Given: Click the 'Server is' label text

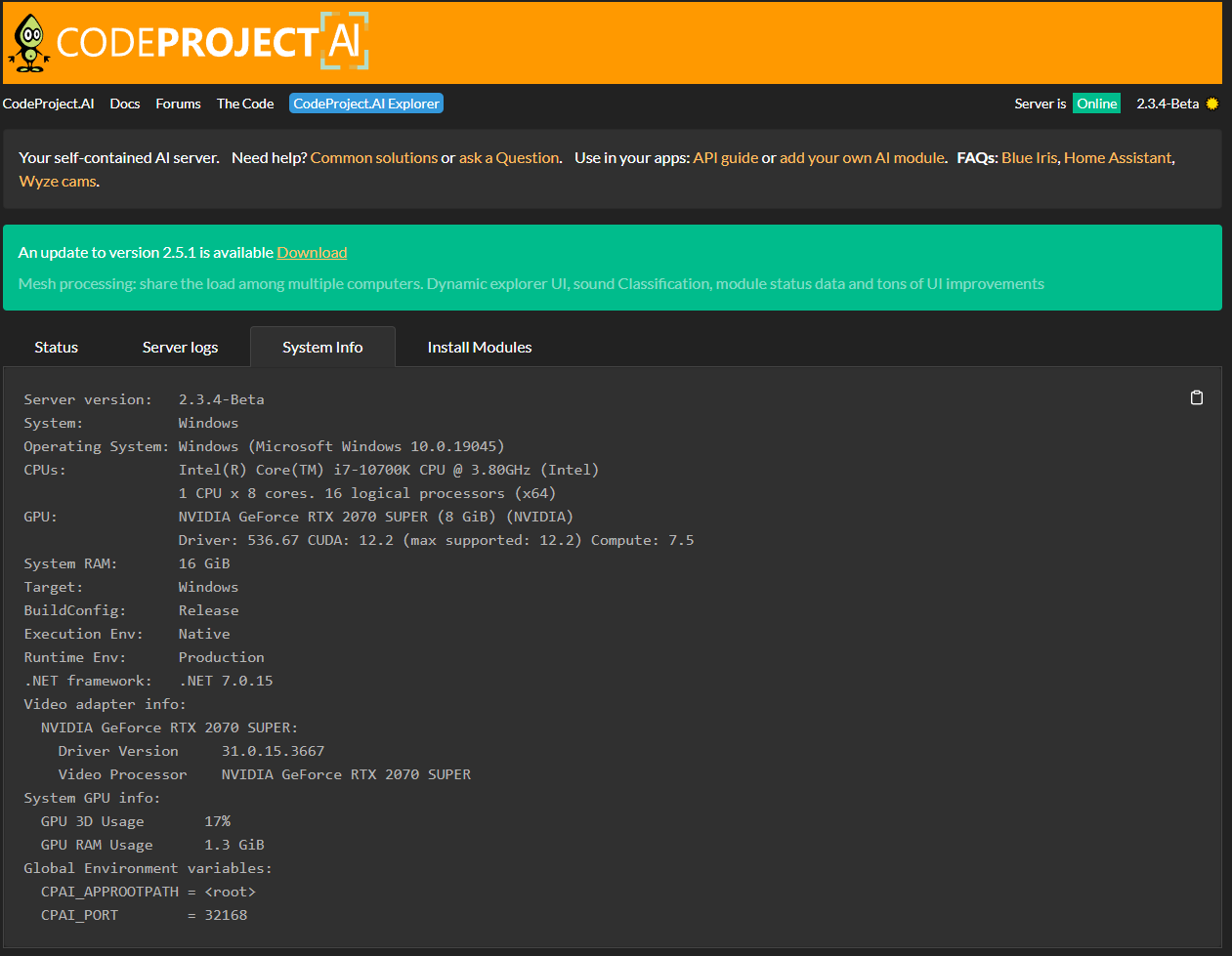Looking at the screenshot, I should (x=1041, y=104).
